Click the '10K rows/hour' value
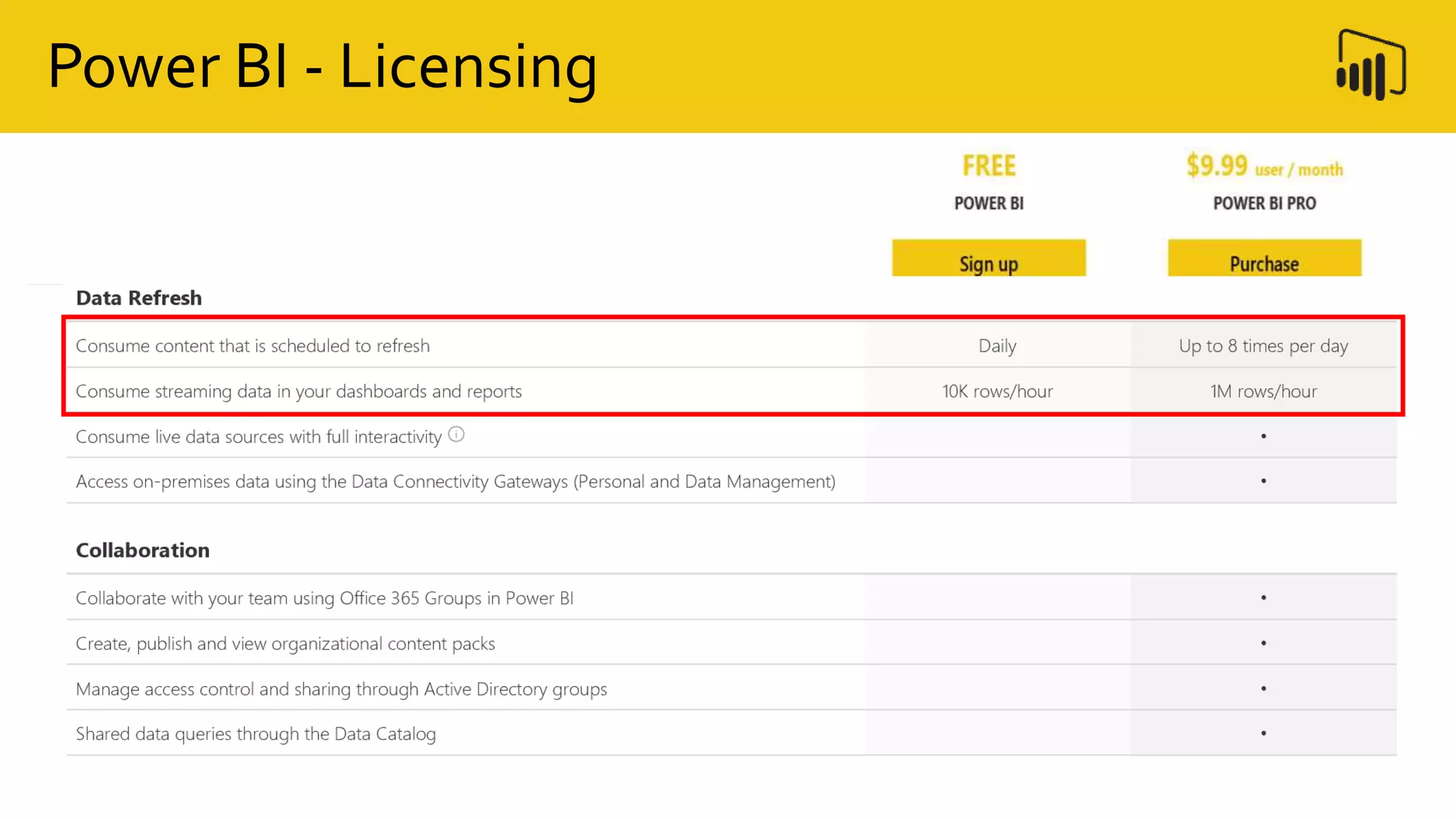 (x=997, y=391)
